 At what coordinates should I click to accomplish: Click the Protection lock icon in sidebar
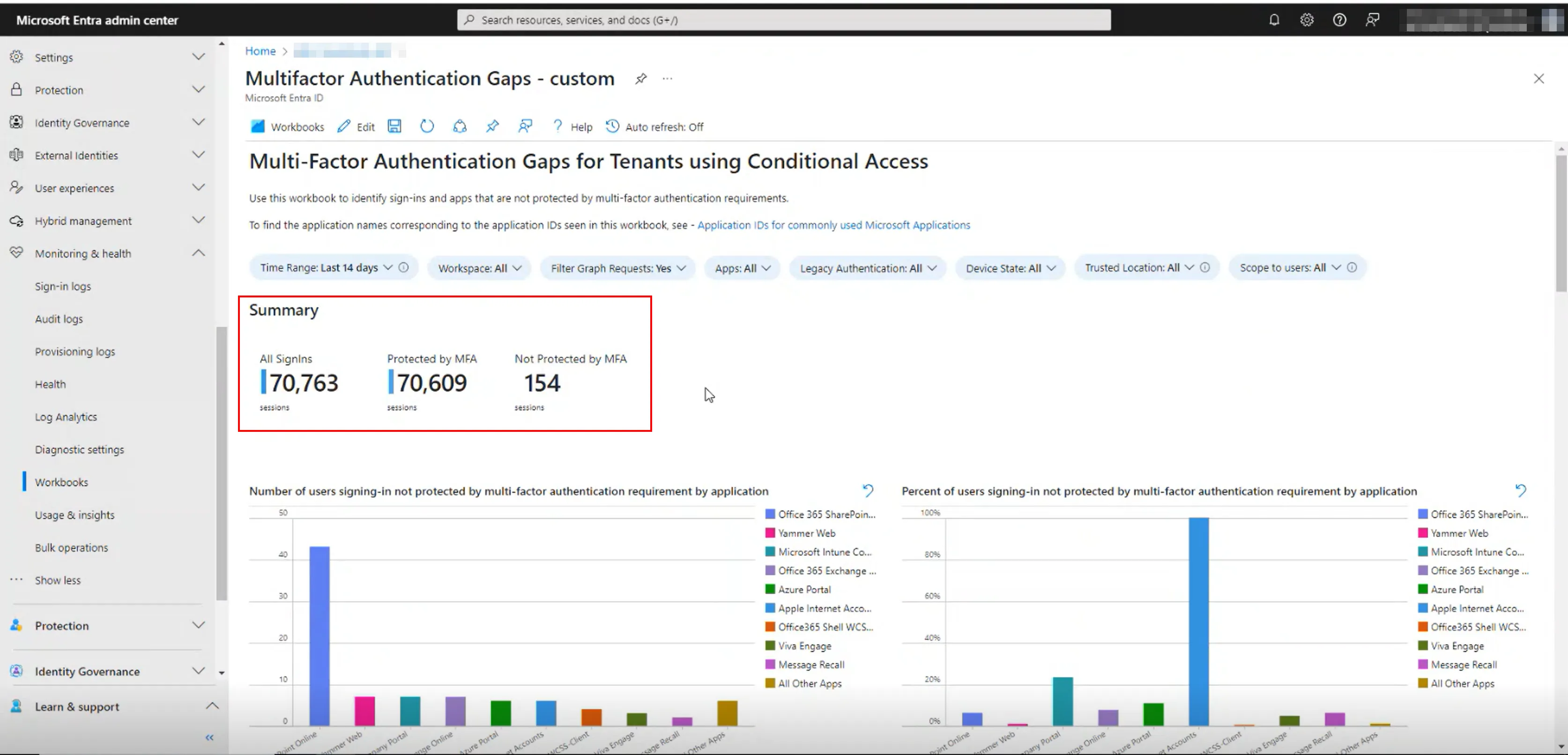tap(16, 89)
